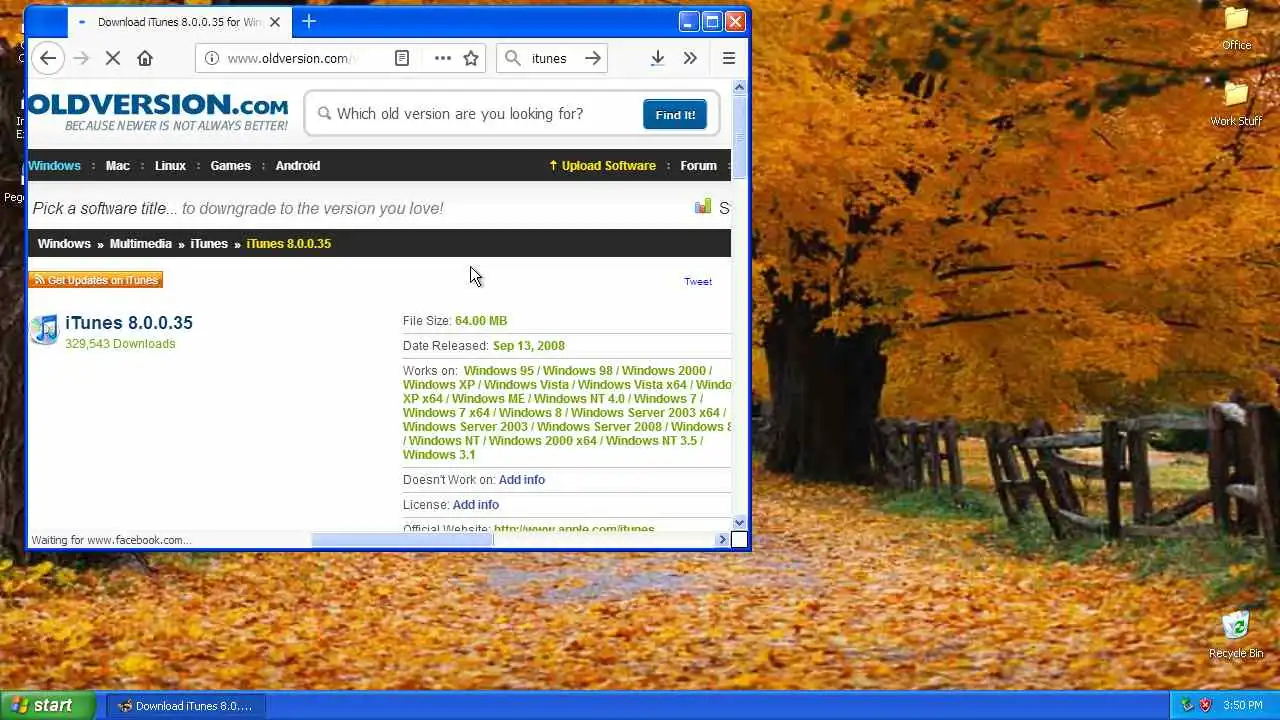The height and width of the screenshot is (720, 1280).
Task: Open the Linux category tab
Action: pos(170,166)
